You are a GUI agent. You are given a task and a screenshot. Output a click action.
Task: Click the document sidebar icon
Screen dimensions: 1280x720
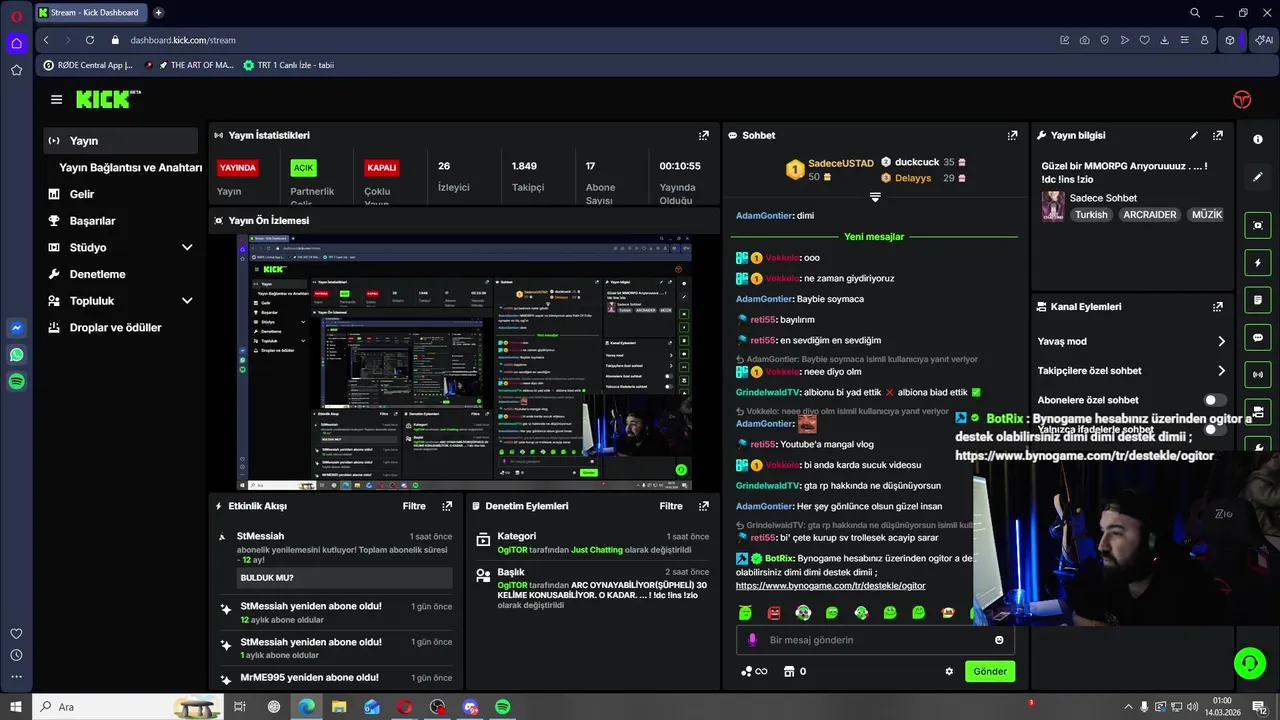pyautogui.click(x=1258, y=300)
